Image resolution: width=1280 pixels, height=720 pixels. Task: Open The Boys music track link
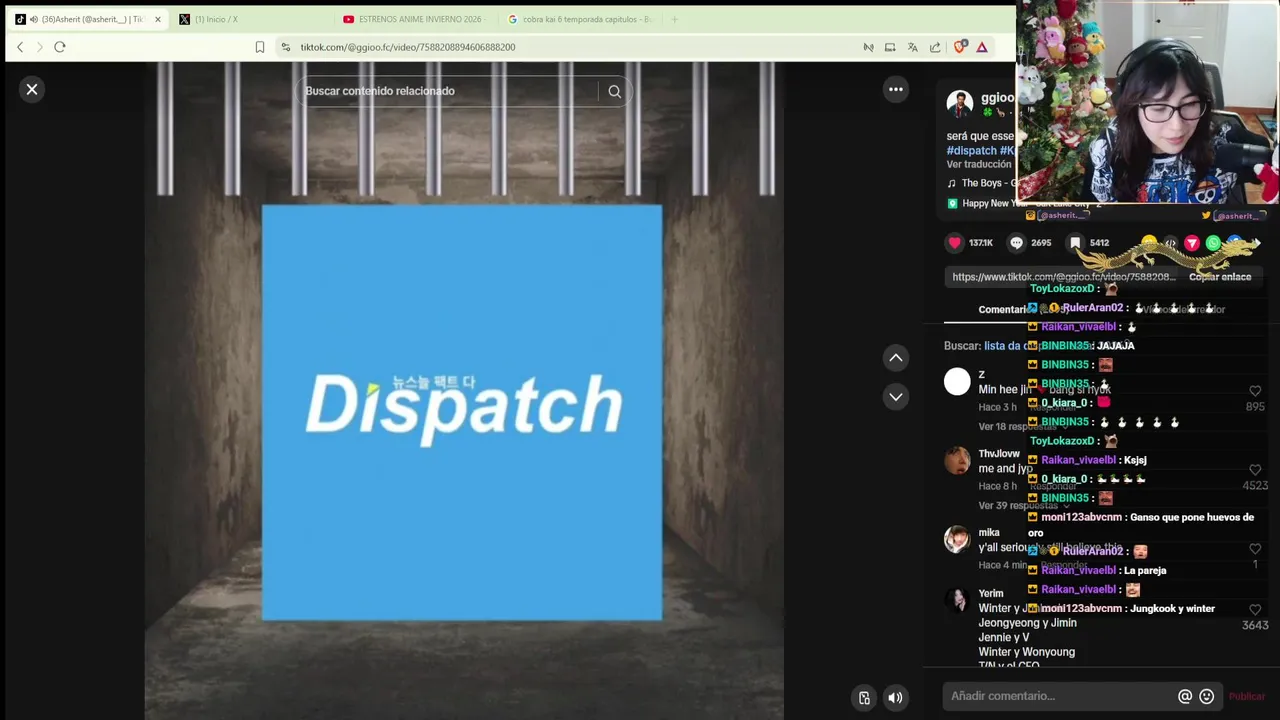(982, 184)
